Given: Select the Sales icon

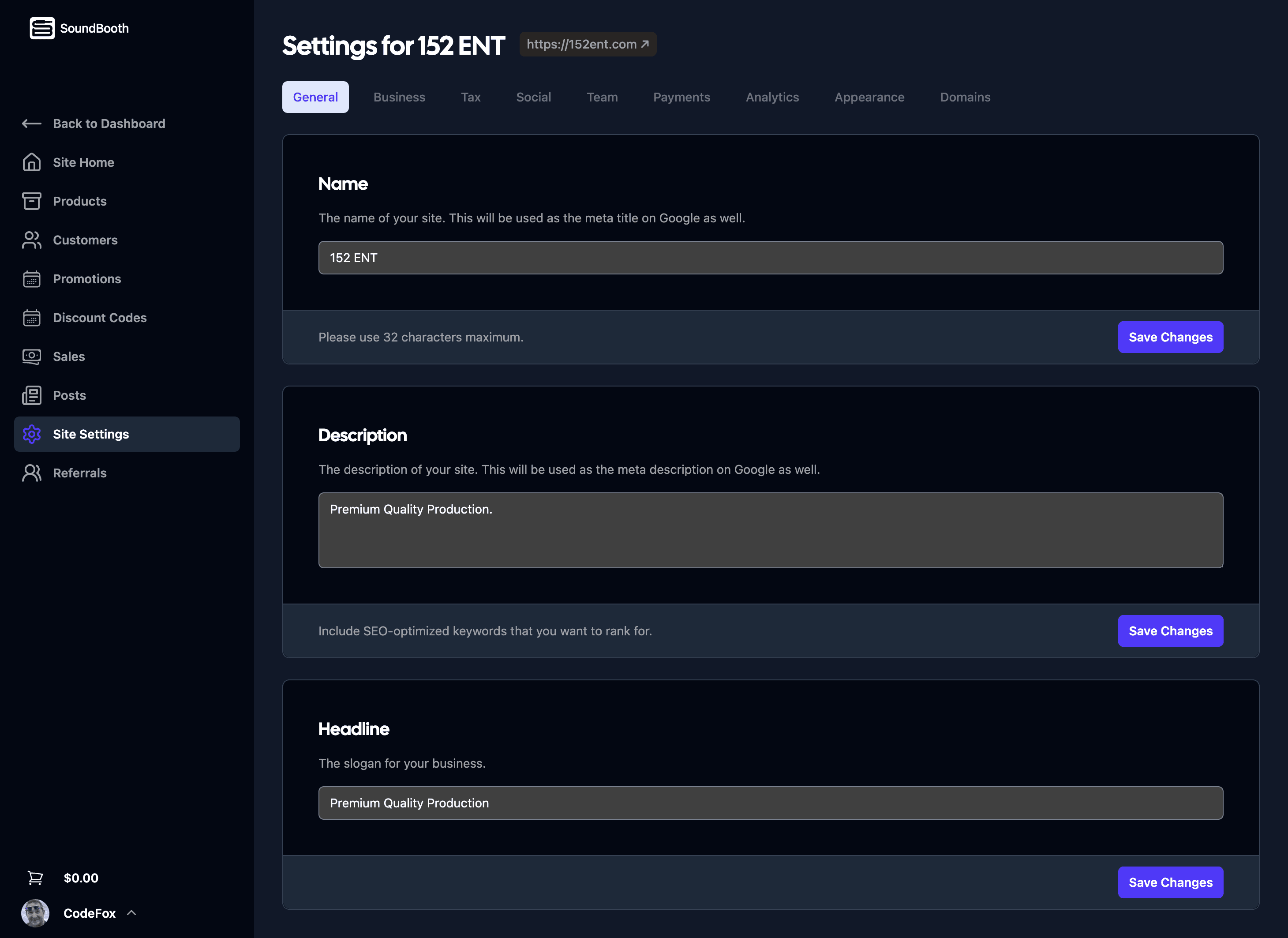Looking at the screenshot, I should pyautogui.click(x=32, y=356).
